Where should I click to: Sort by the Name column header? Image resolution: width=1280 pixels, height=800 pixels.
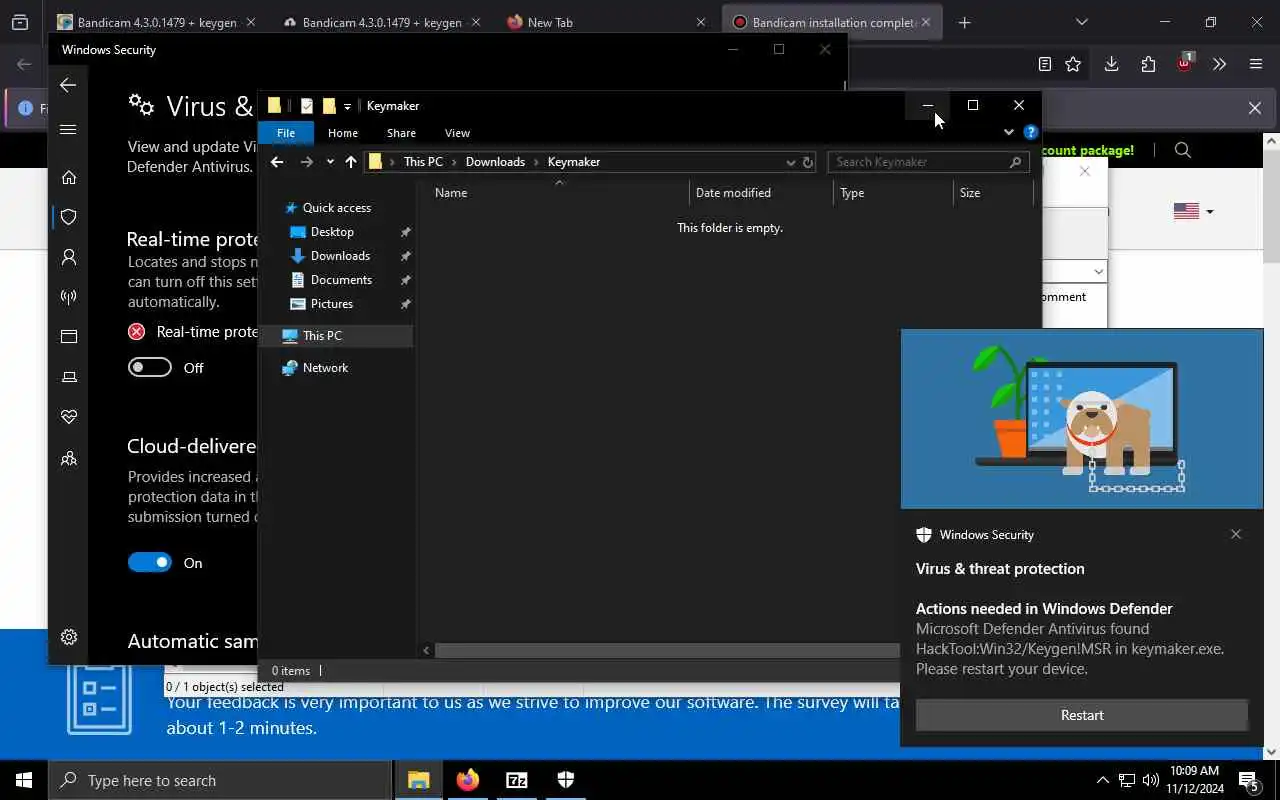[x=558, y=193]
